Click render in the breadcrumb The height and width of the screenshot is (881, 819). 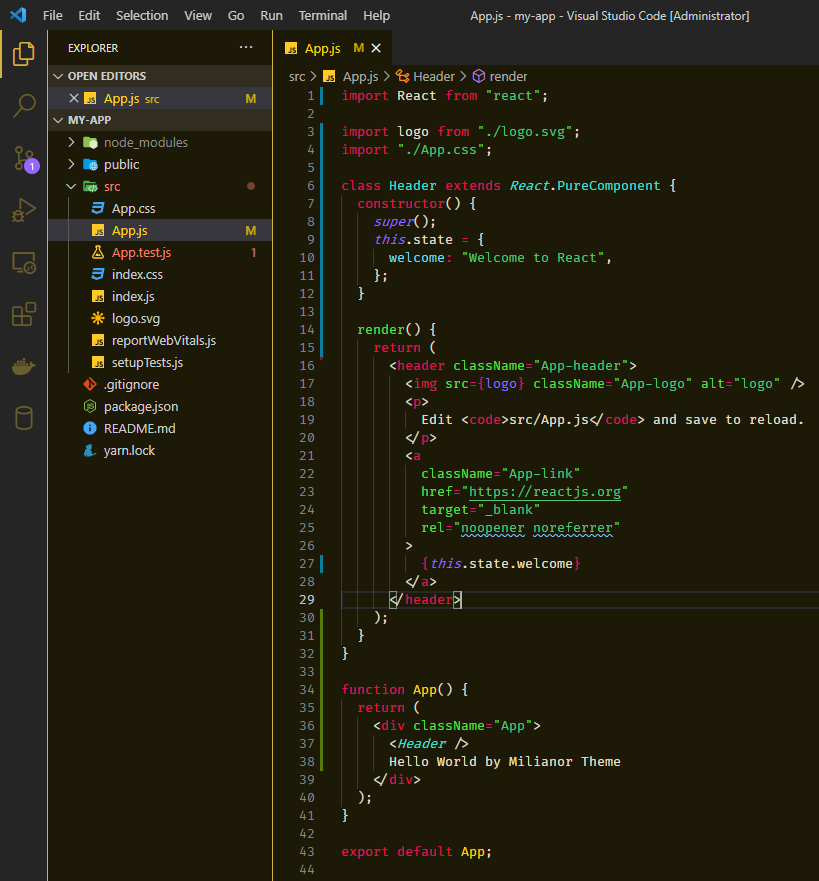tap(508, 76)
